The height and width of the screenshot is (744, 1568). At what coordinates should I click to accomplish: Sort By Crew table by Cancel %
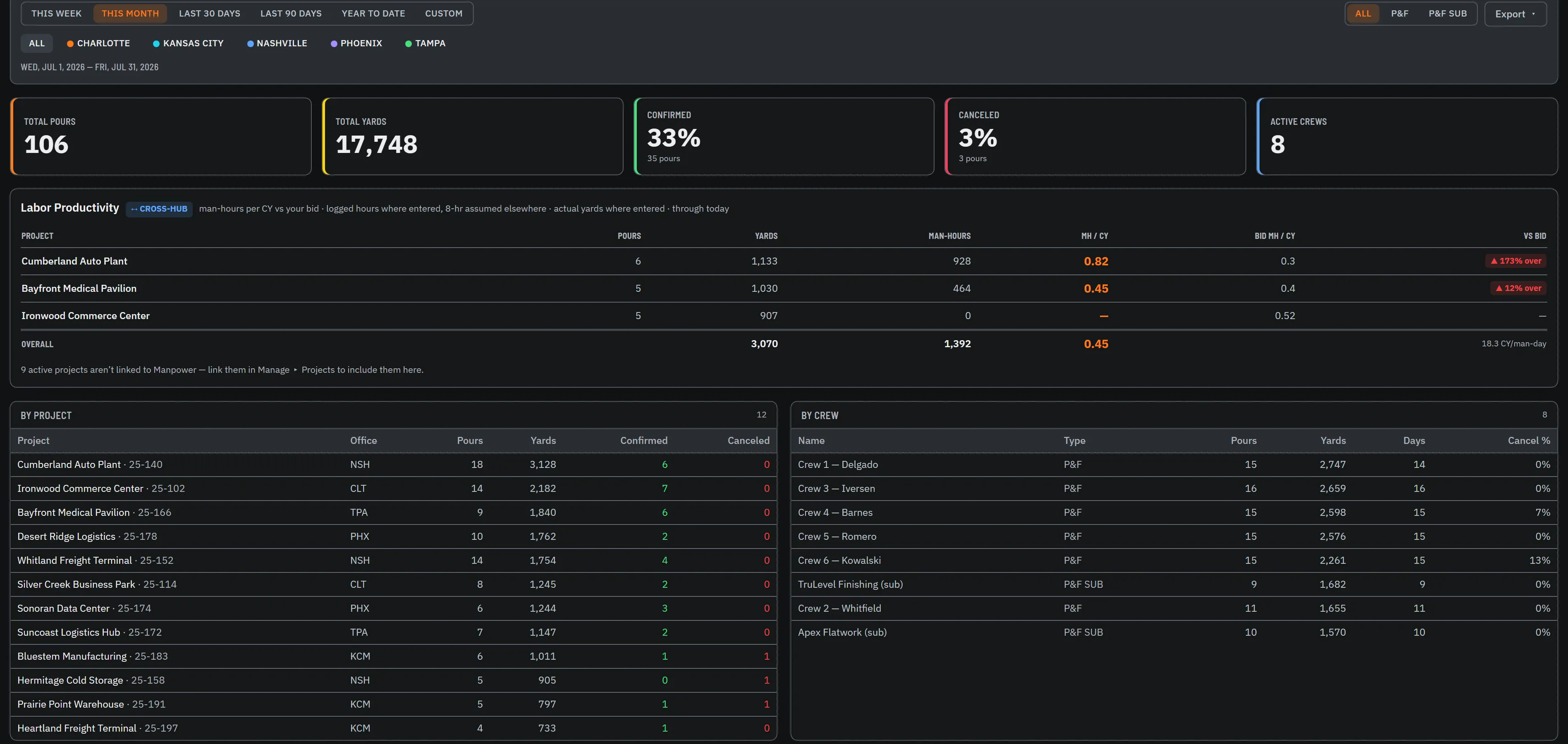pyautogui.click(x=1528, y=441)
